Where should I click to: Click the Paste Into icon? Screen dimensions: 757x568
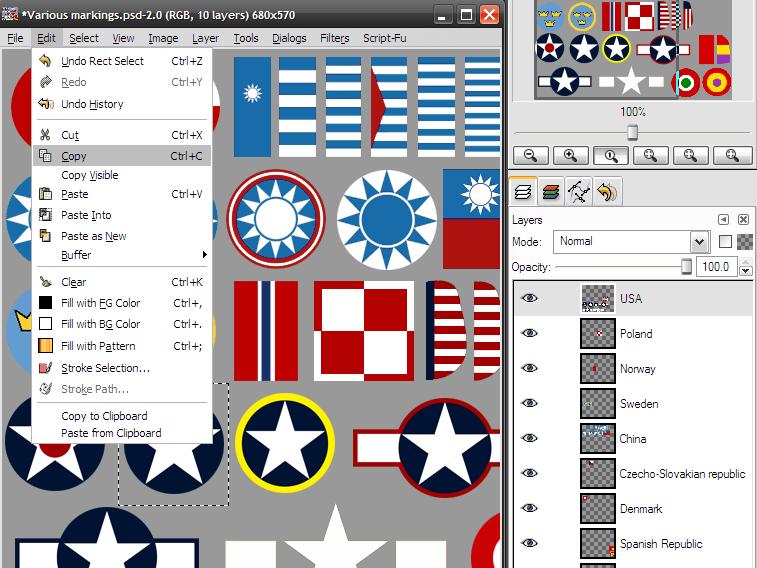pos(45,214)
